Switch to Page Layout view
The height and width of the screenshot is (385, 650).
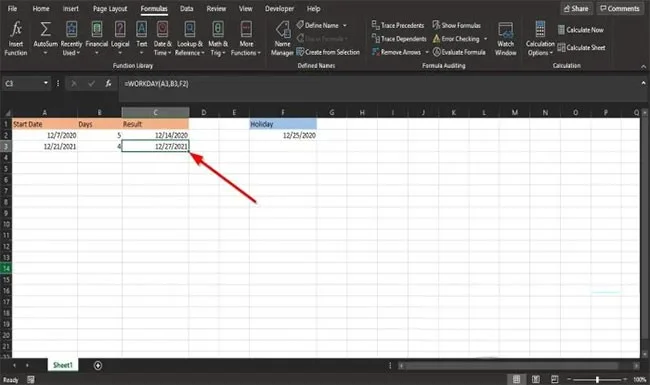536,379
